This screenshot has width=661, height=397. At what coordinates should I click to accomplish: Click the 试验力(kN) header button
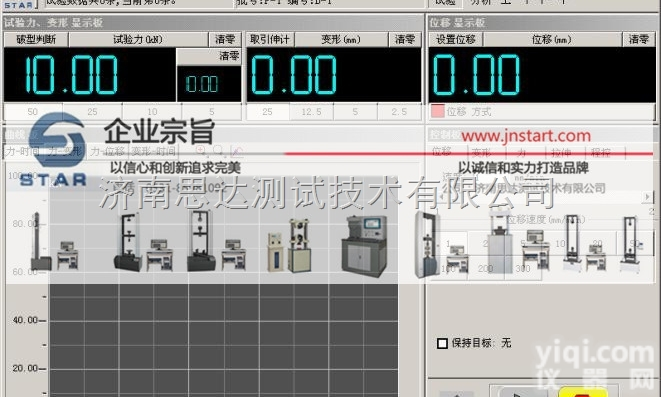[x=138, y=40]
